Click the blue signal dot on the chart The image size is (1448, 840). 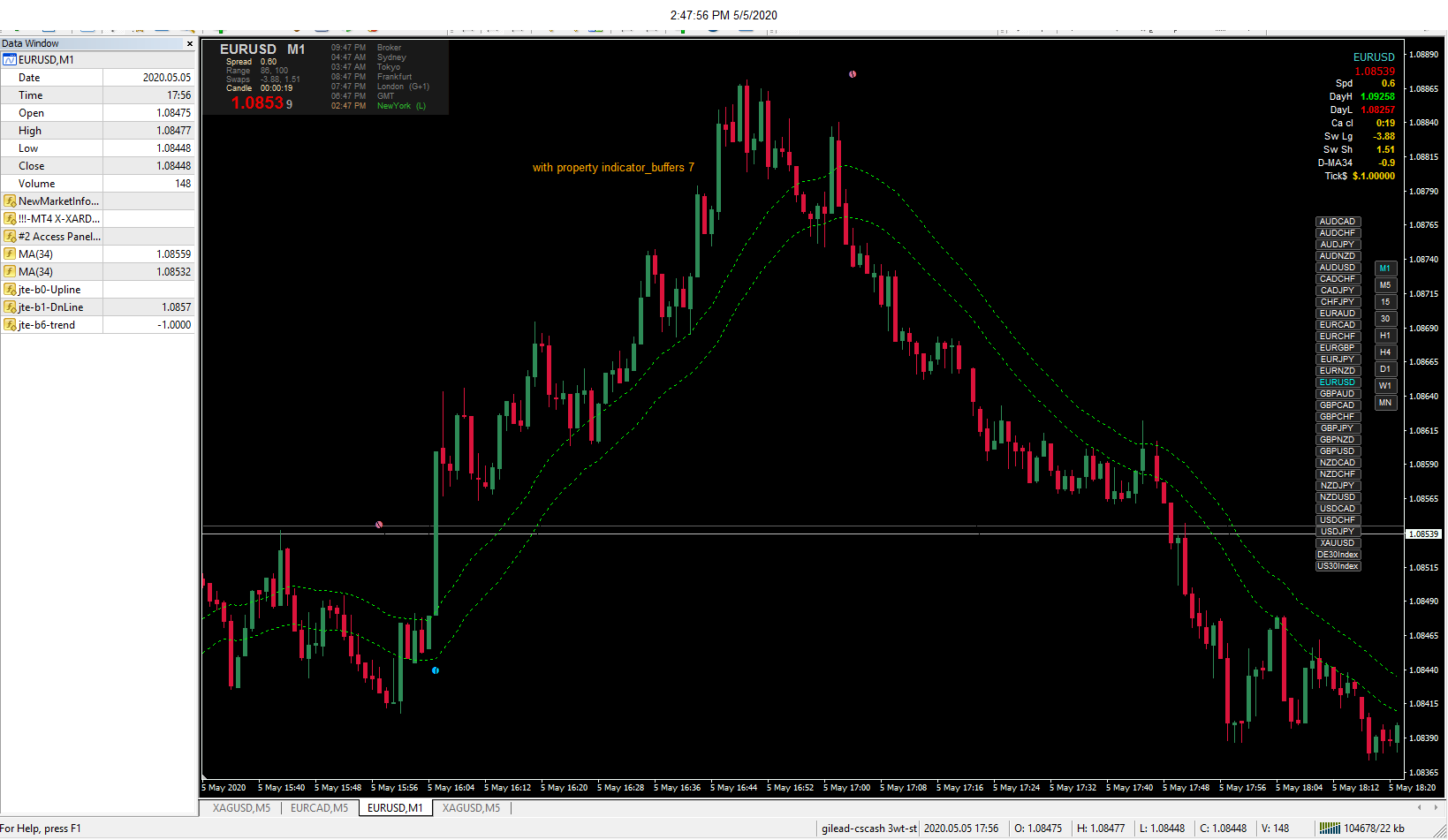(x=436, y=670)
